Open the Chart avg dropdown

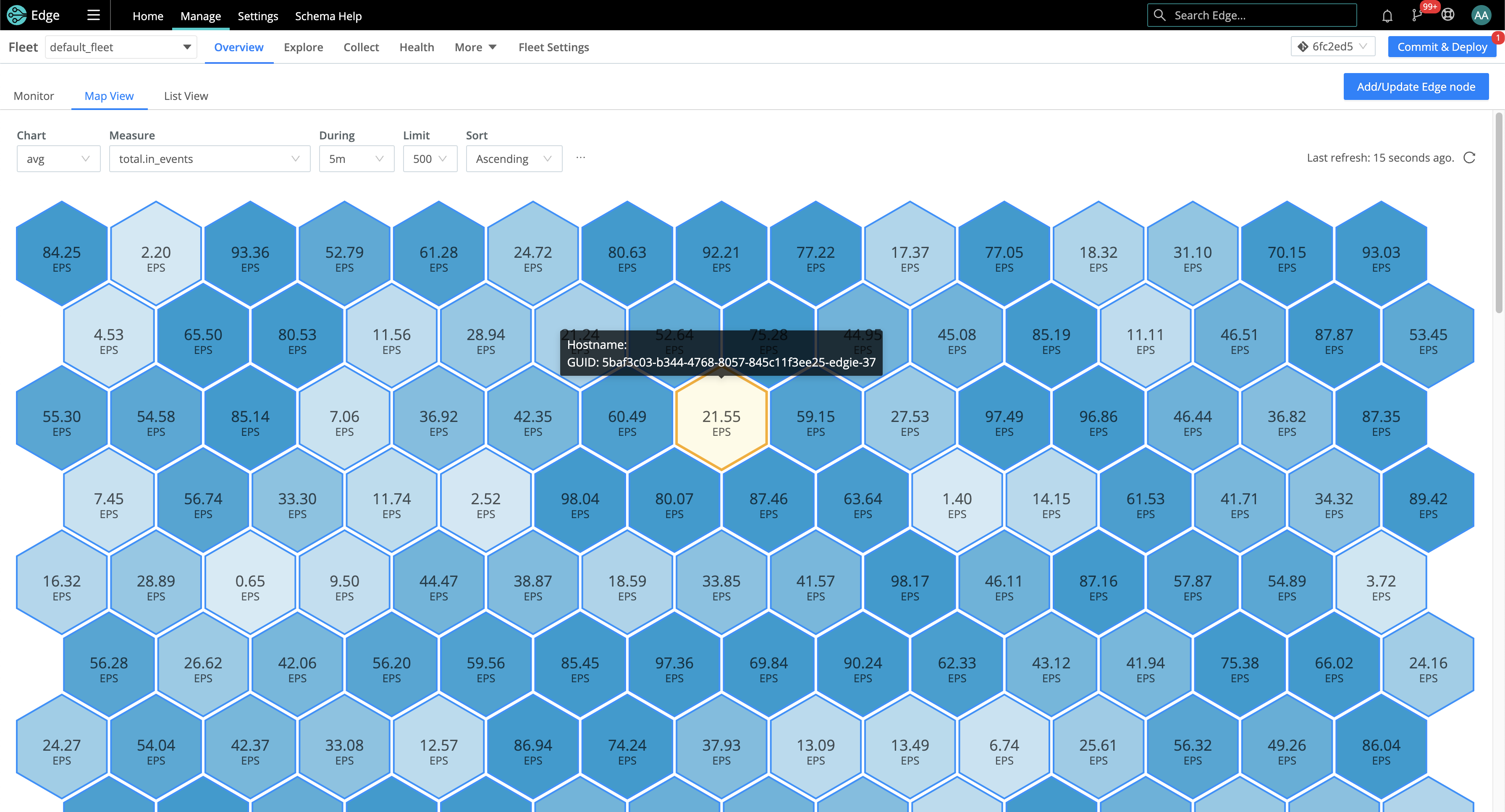(58, 159)
